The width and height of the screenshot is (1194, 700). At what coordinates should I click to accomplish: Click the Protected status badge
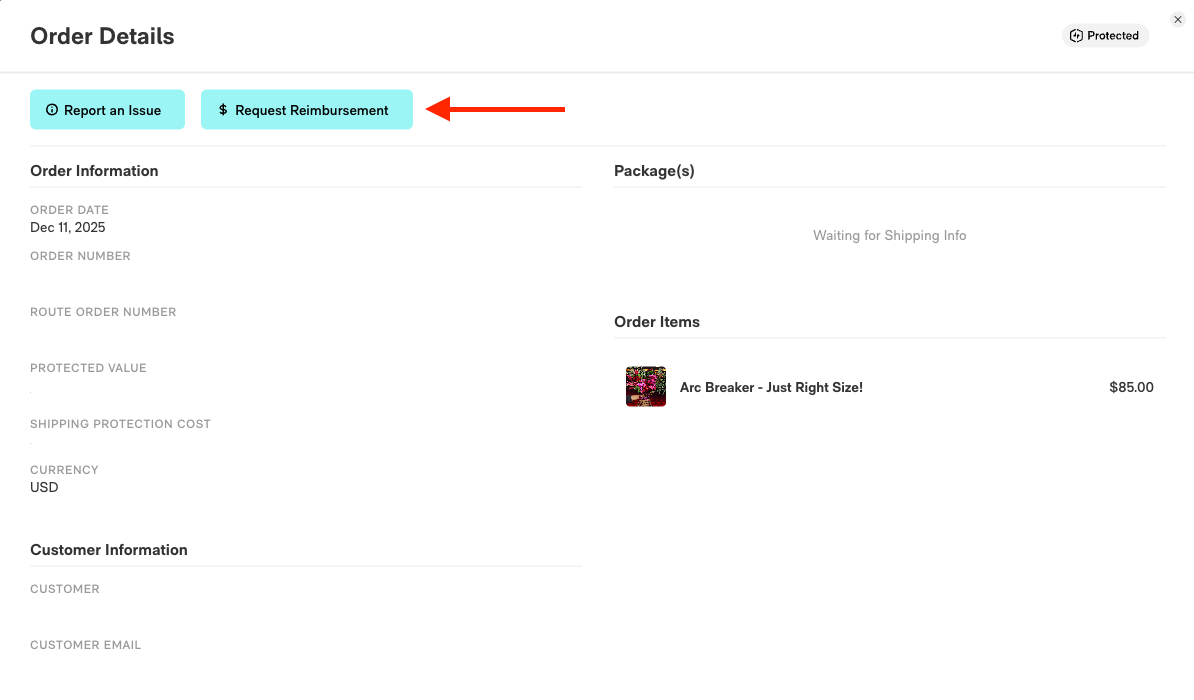click(x=1105, y=36)
